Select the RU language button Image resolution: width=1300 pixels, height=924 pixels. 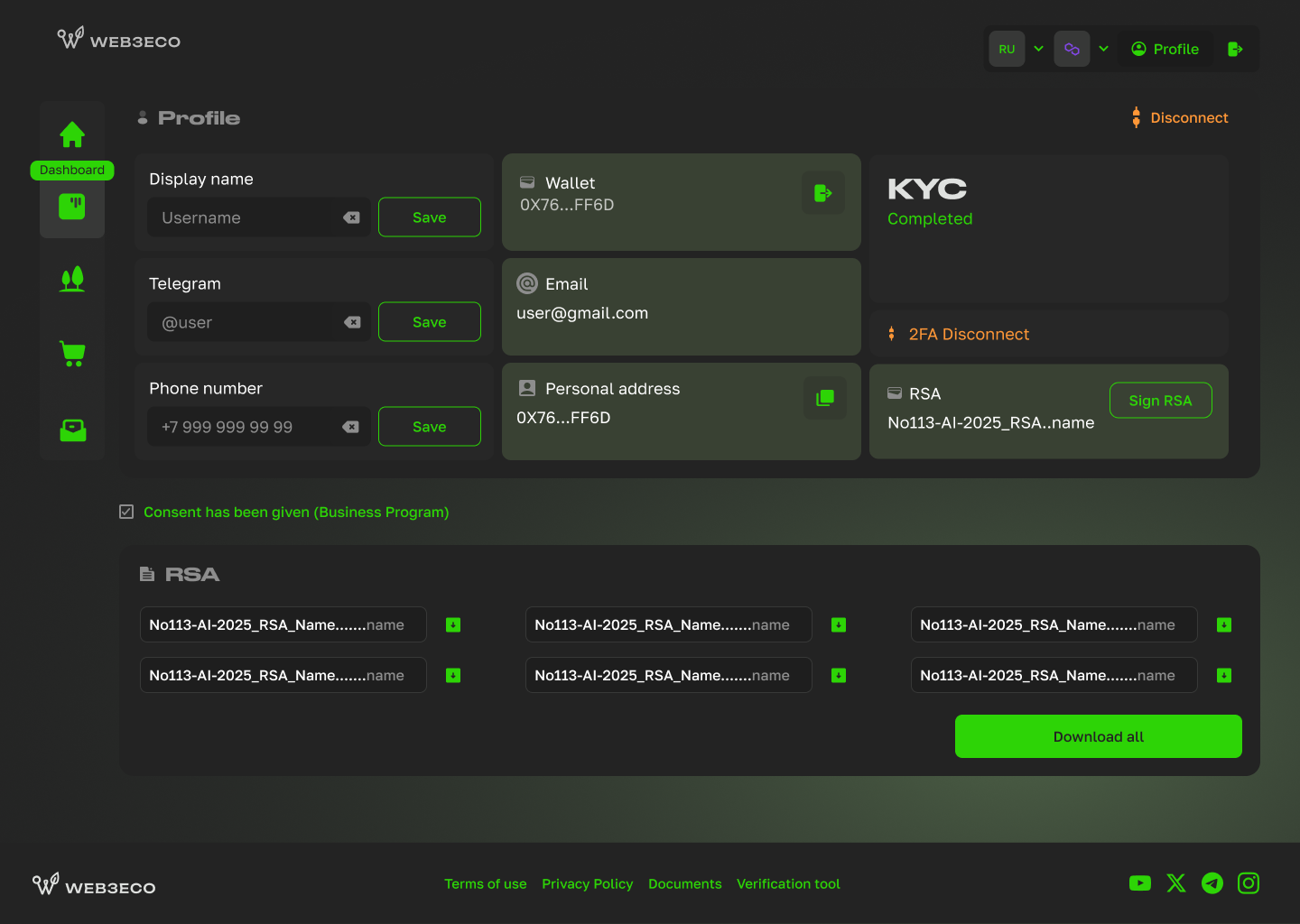pos(1007,49)
